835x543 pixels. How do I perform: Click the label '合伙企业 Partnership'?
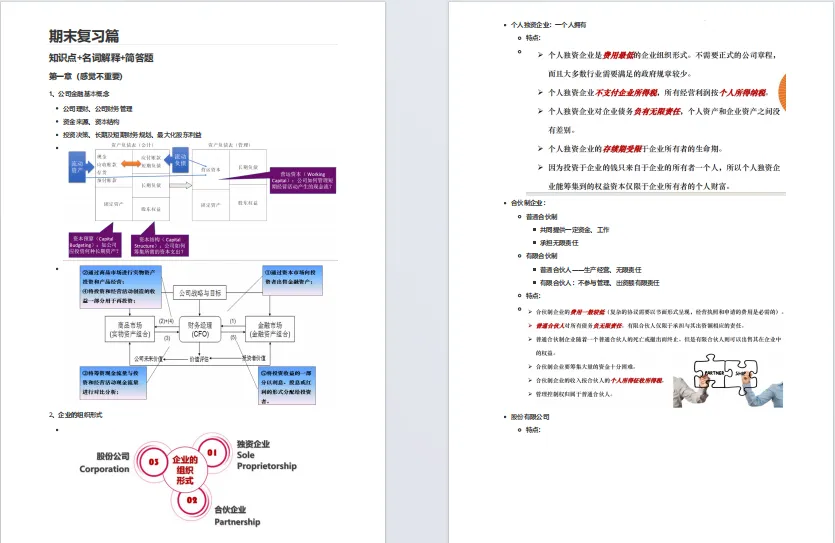click(237, 515)
